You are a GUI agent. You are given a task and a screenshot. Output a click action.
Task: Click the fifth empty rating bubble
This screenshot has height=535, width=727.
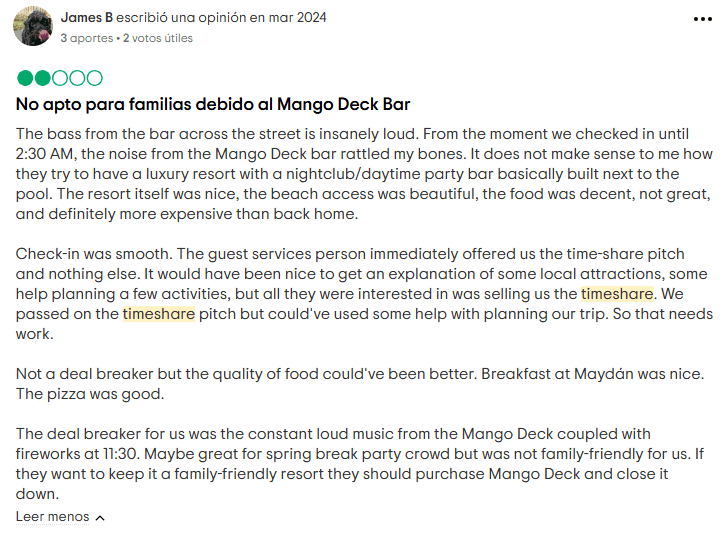coord(94,78)
